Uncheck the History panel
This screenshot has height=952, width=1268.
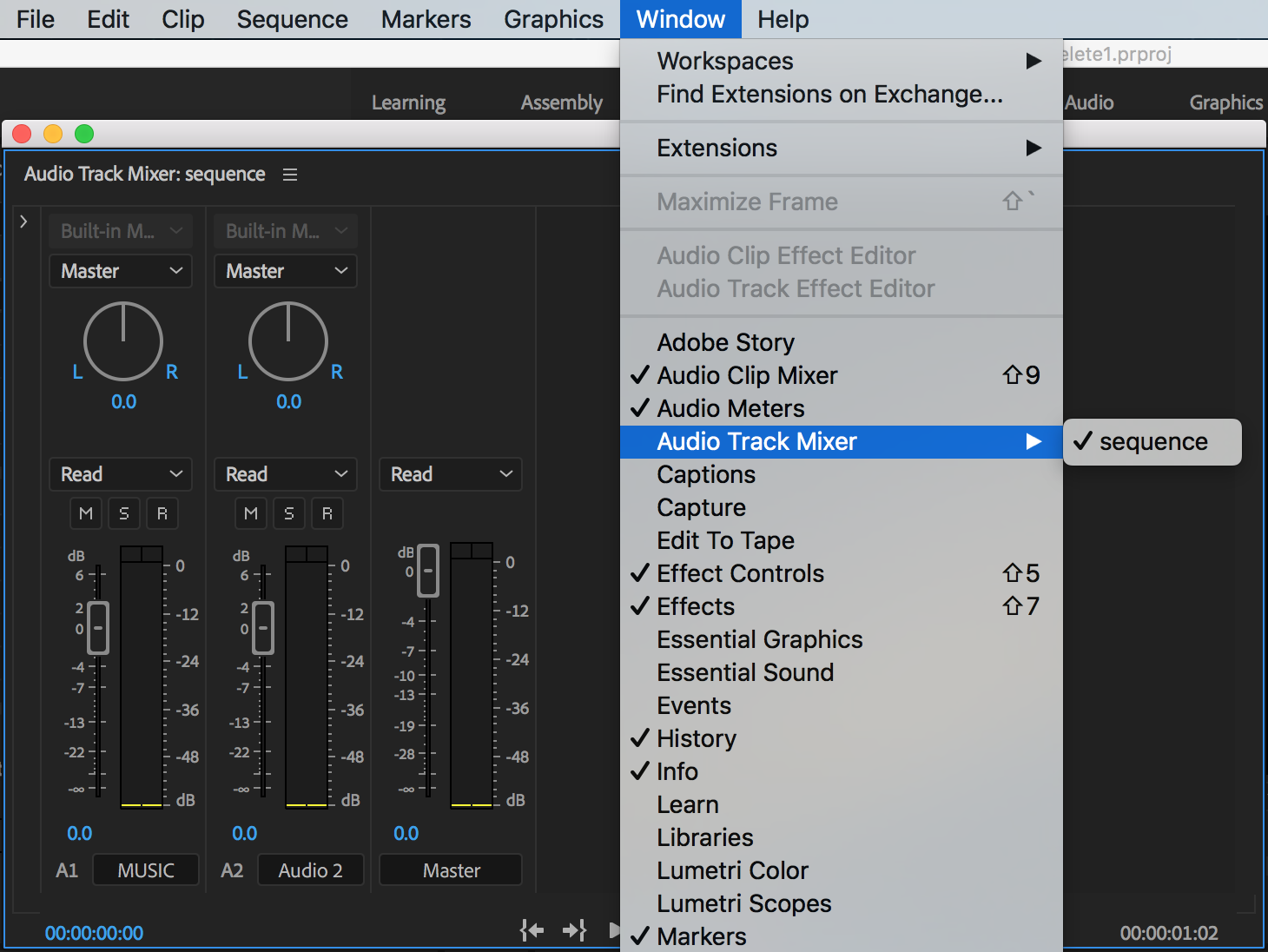[x=842, y=738]
